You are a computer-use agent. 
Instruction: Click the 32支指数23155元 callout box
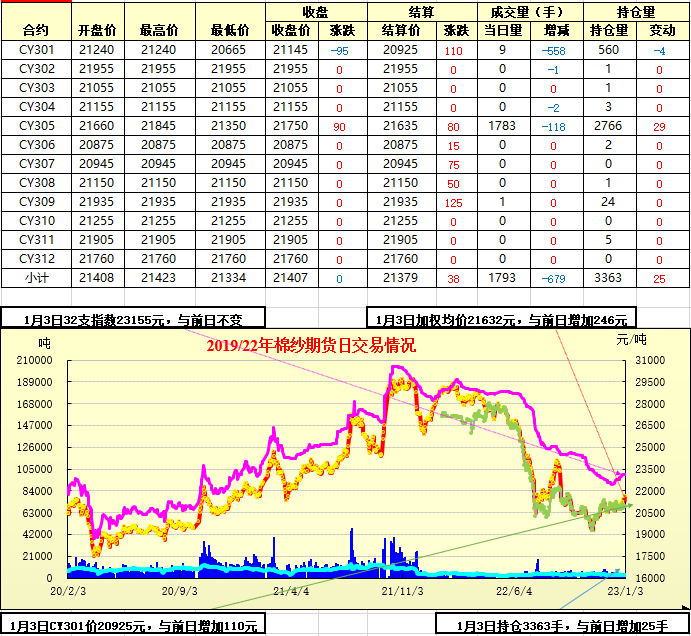134,319
